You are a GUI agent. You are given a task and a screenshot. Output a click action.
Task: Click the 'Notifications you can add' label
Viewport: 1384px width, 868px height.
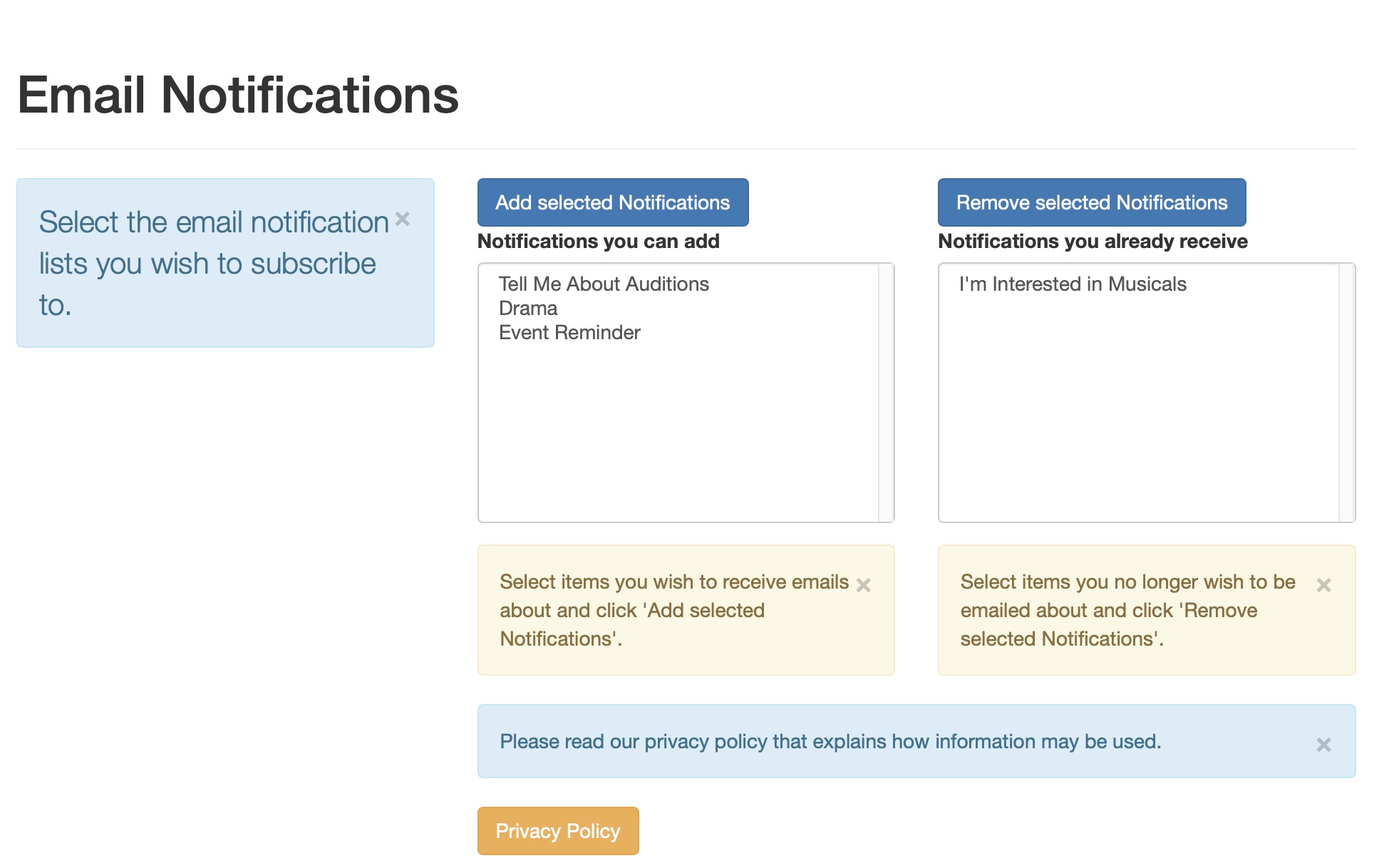click(599, 242)
